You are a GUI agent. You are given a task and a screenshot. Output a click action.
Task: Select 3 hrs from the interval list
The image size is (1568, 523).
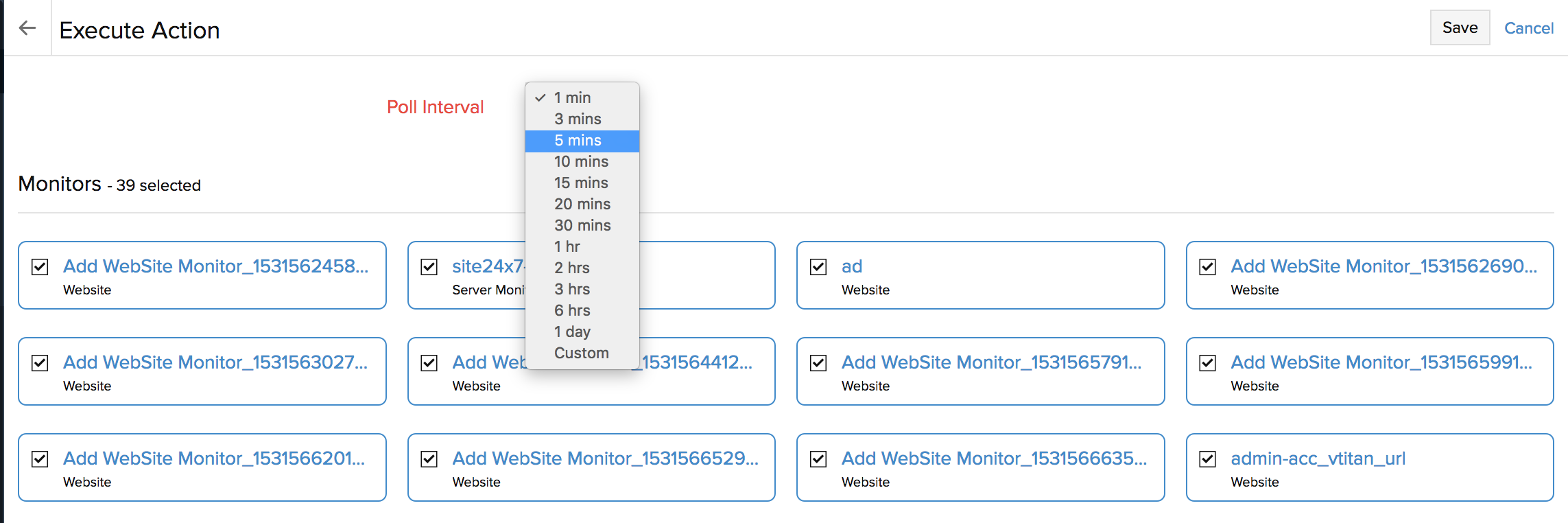571,290
